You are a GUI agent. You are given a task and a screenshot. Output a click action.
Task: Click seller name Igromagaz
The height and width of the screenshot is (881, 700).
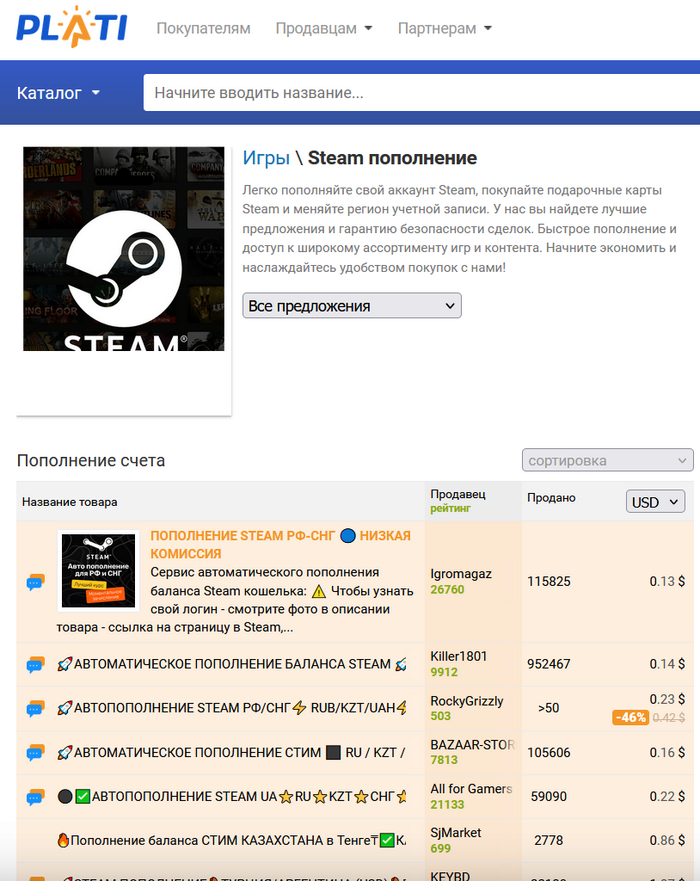[x=461, y=574]
